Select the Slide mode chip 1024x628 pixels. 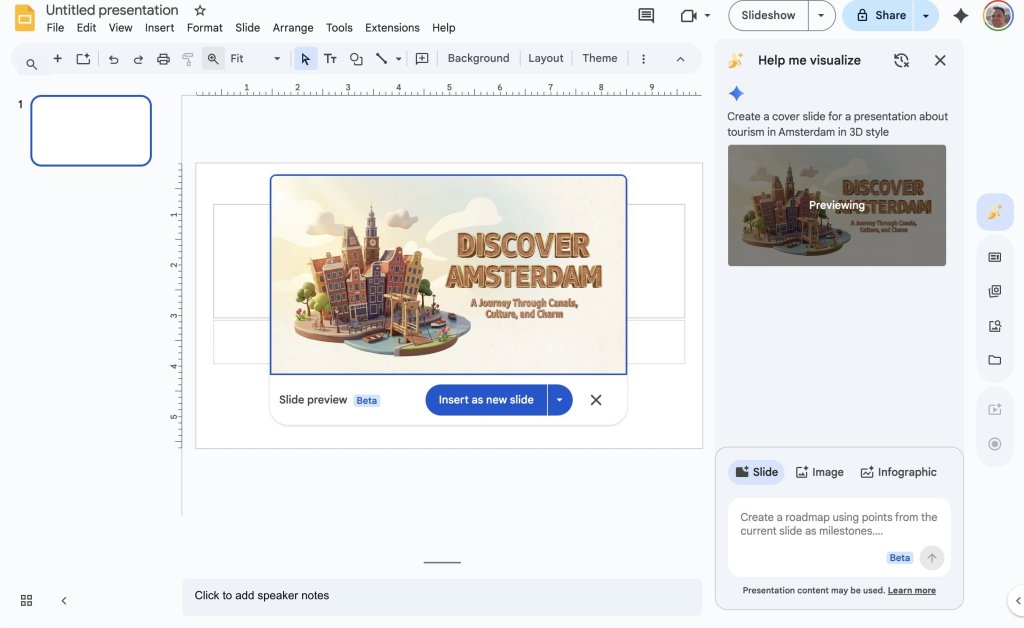[x=756, y=472]
